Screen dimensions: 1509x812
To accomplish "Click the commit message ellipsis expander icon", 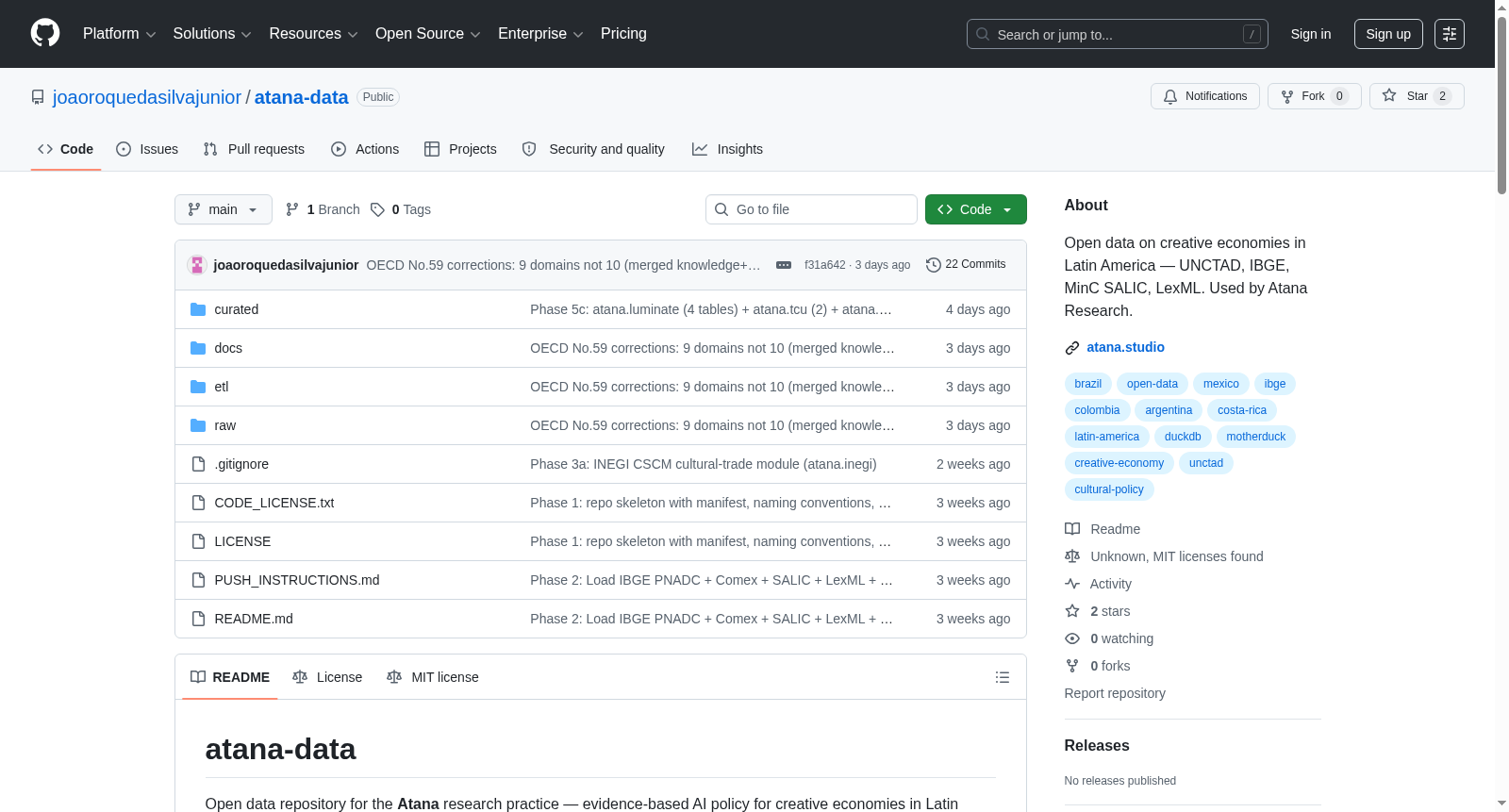I will 784,265.
